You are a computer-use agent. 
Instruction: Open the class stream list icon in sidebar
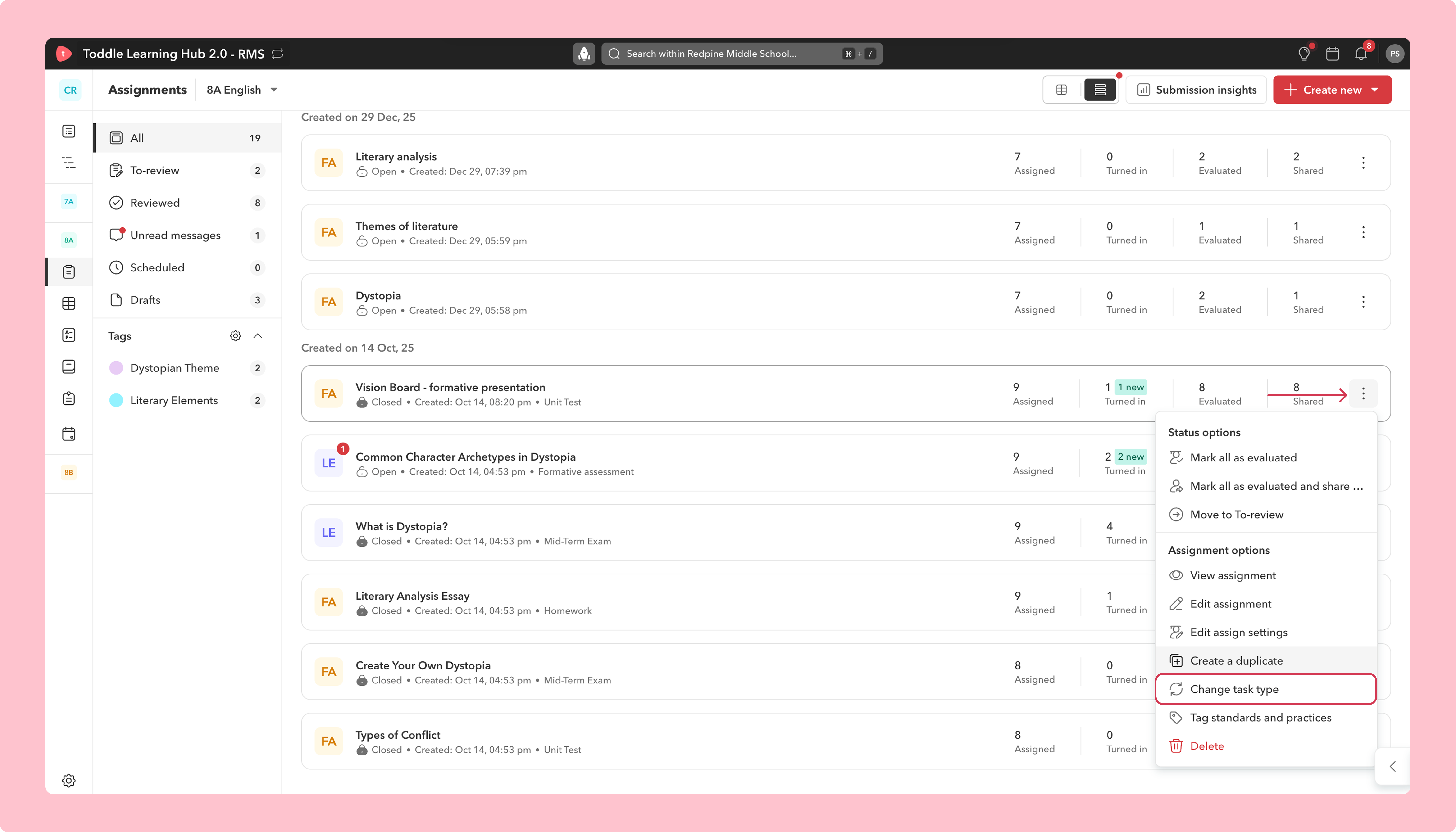pos(68,131)
